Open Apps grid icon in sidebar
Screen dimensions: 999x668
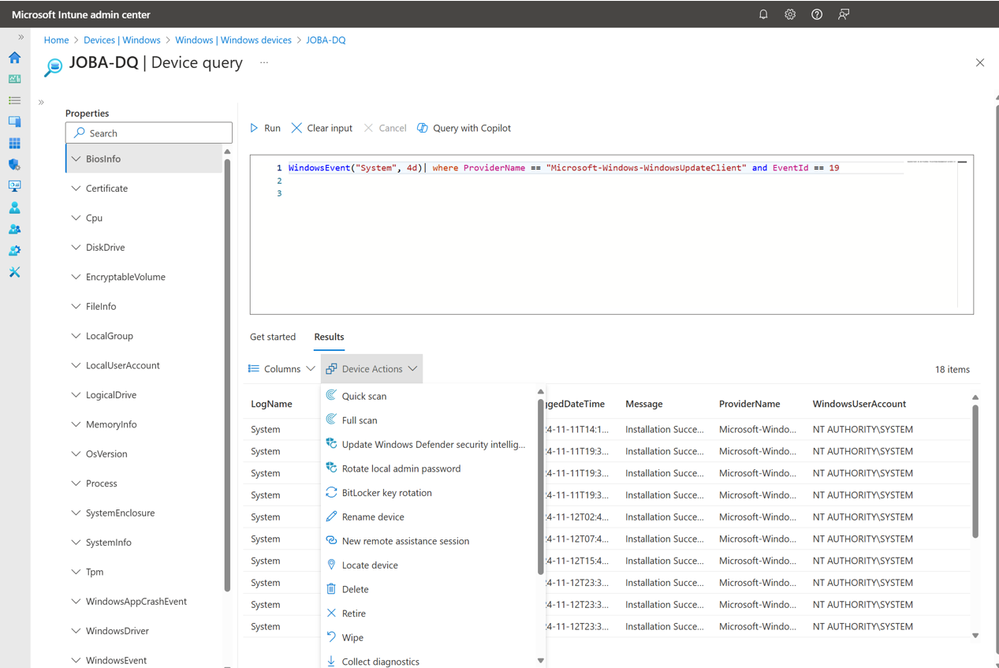pos(15,143)
